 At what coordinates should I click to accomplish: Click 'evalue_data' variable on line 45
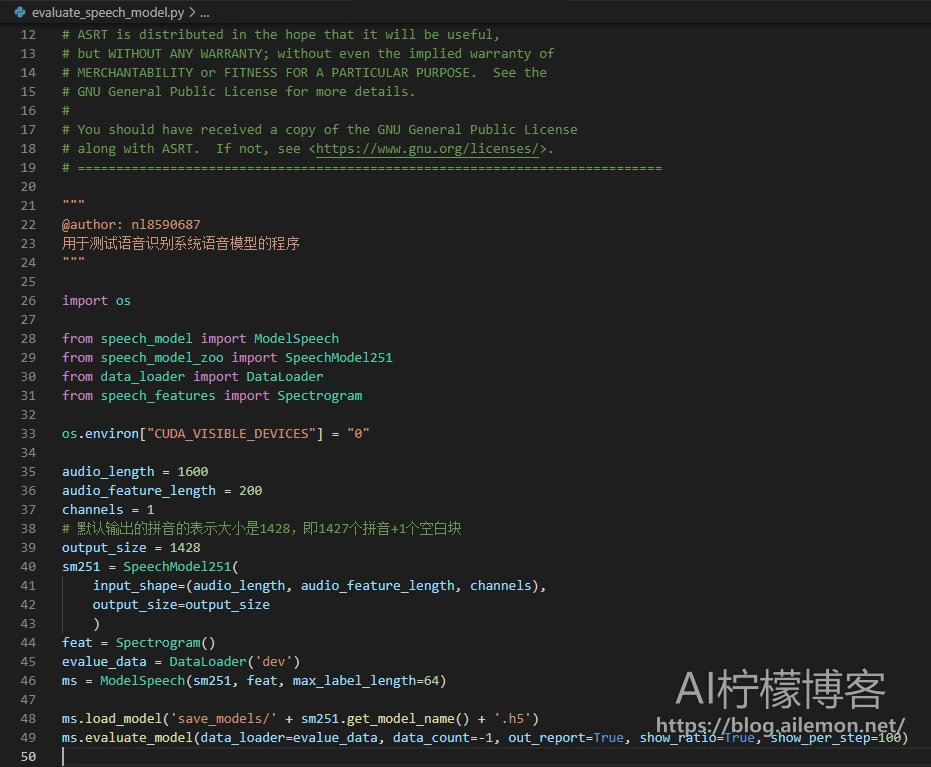click(104, 661)
